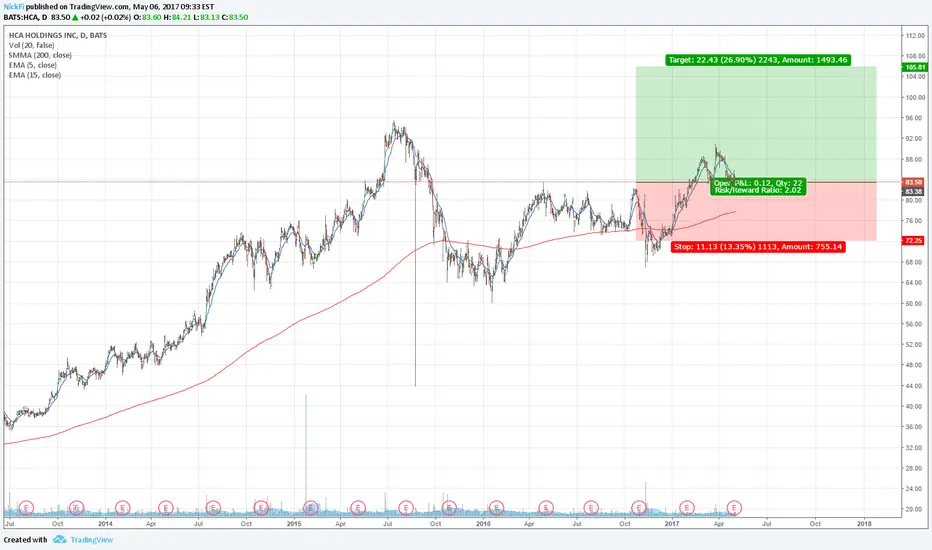This screenshot has width=932, height=550.
Task: Click the earnings marker right of Jul 2013
Action: [26, 507]
